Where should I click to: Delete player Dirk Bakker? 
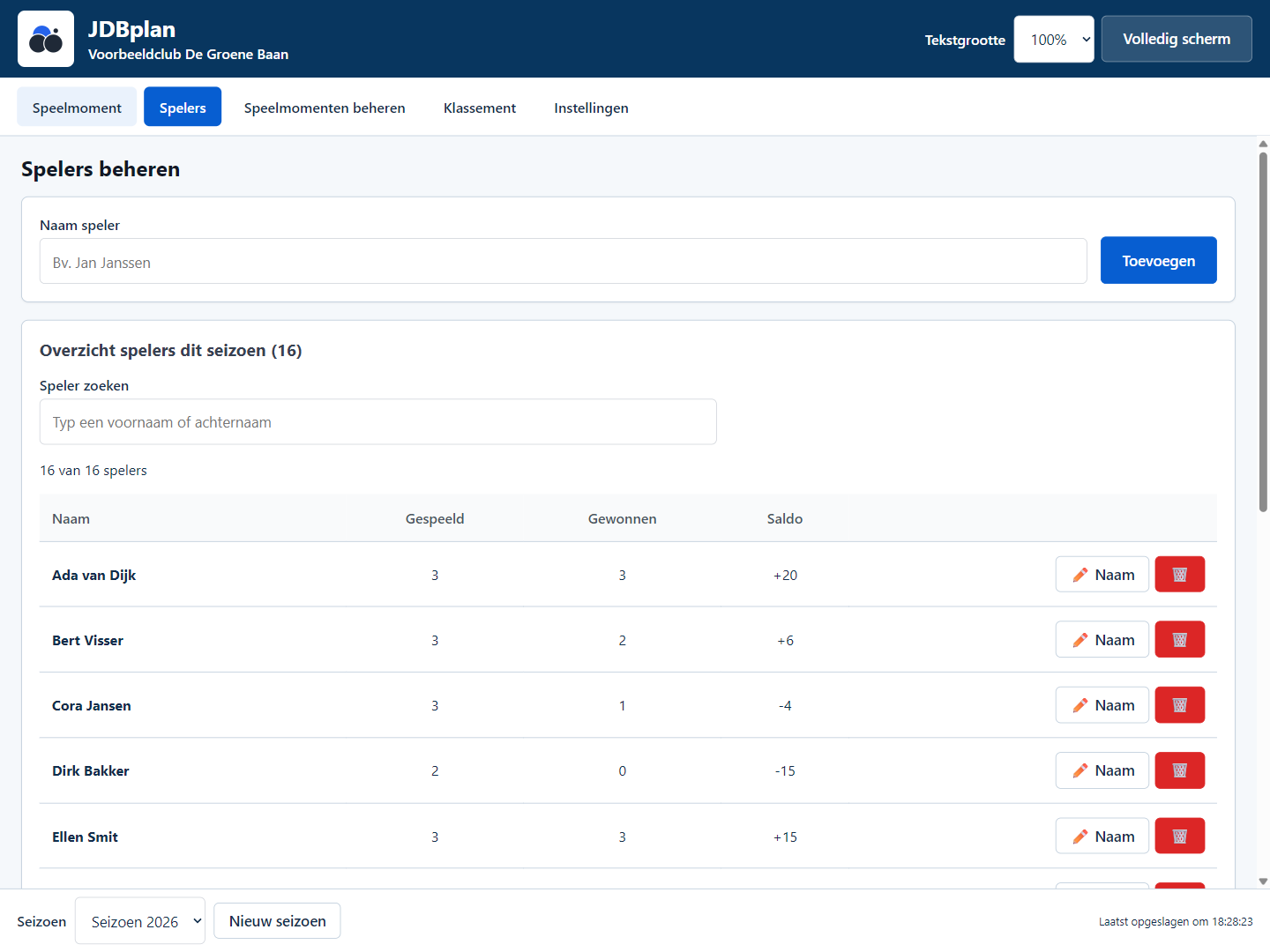tap(1180, 770)
